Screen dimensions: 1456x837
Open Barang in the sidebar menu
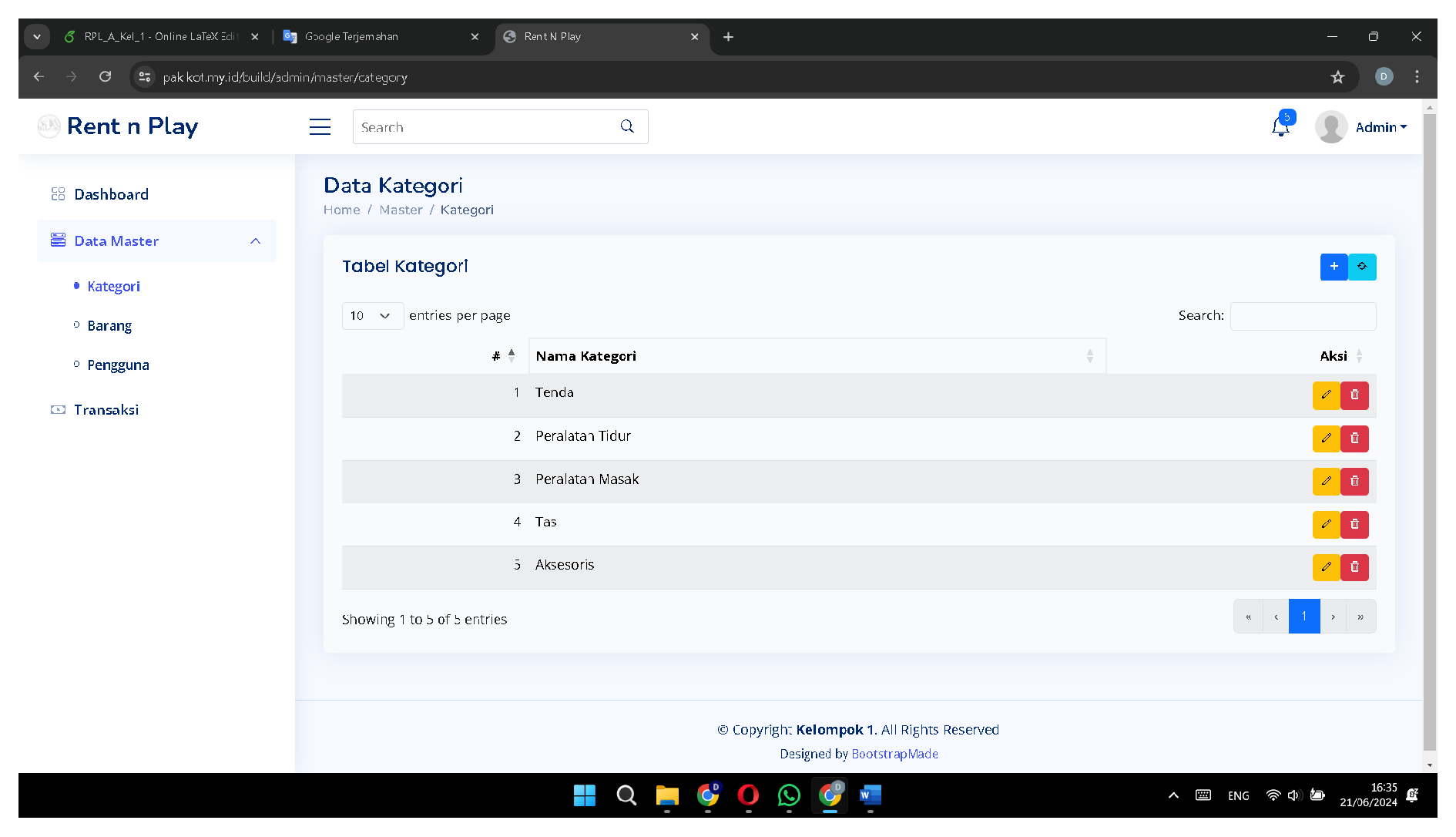point(109,326)
